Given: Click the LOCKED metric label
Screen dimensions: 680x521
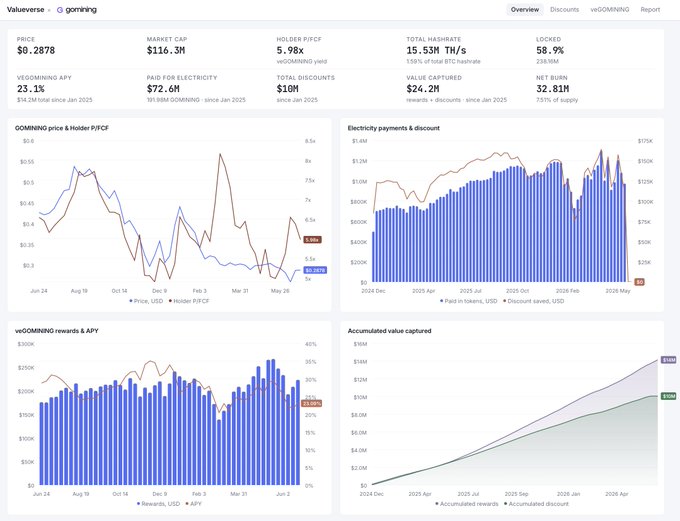Looking at the screenshot, I should coord(549,39).
